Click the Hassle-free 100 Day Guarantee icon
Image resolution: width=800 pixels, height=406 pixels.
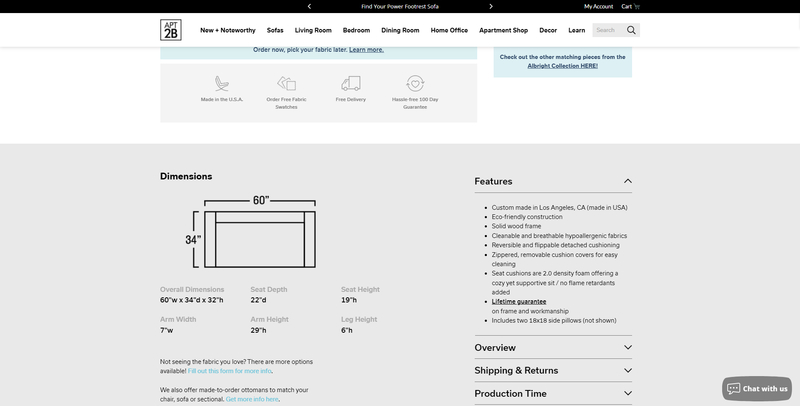[x=415, y=84]
